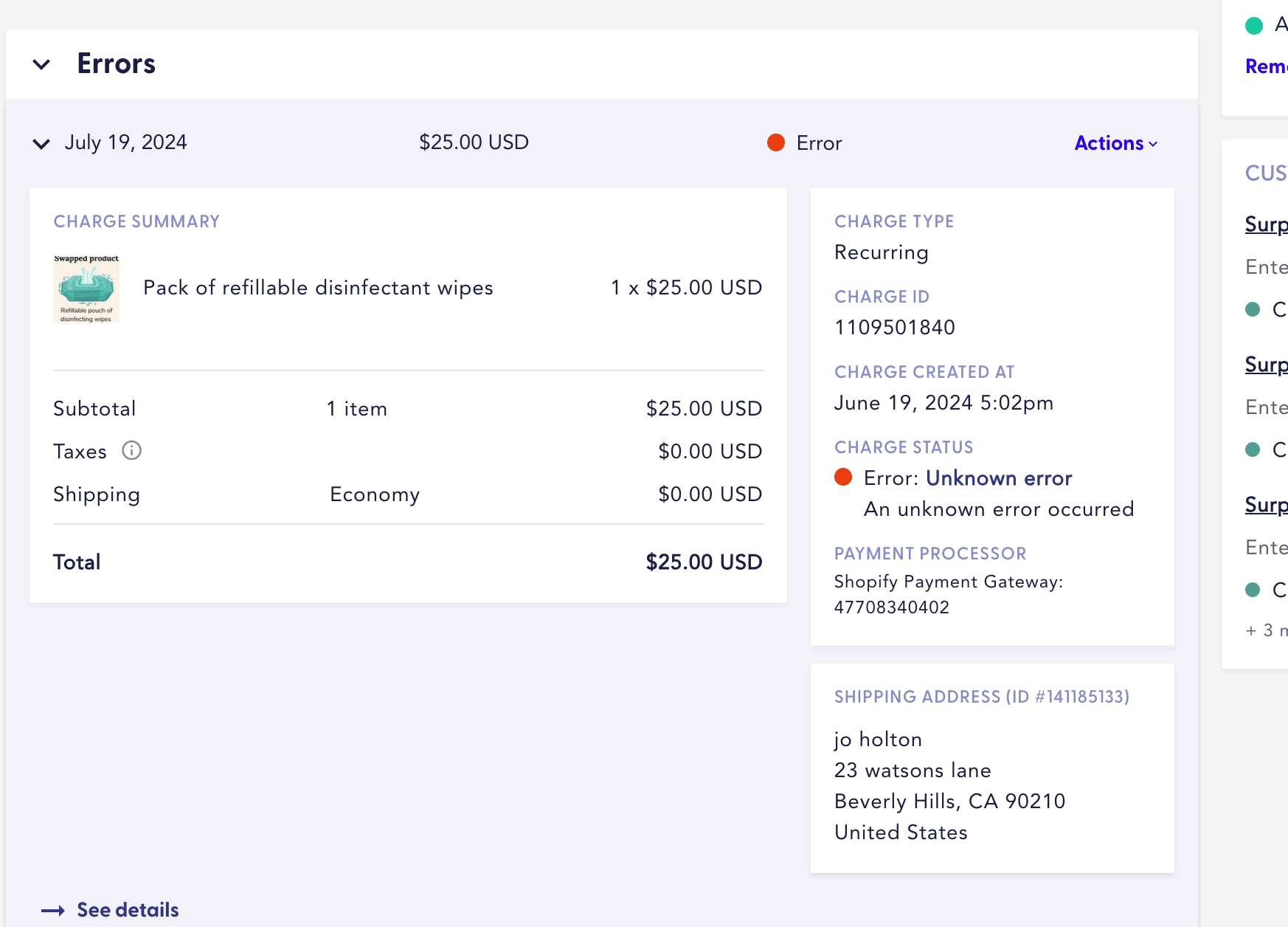Click the charge ID 1109501840

point(894,327)
